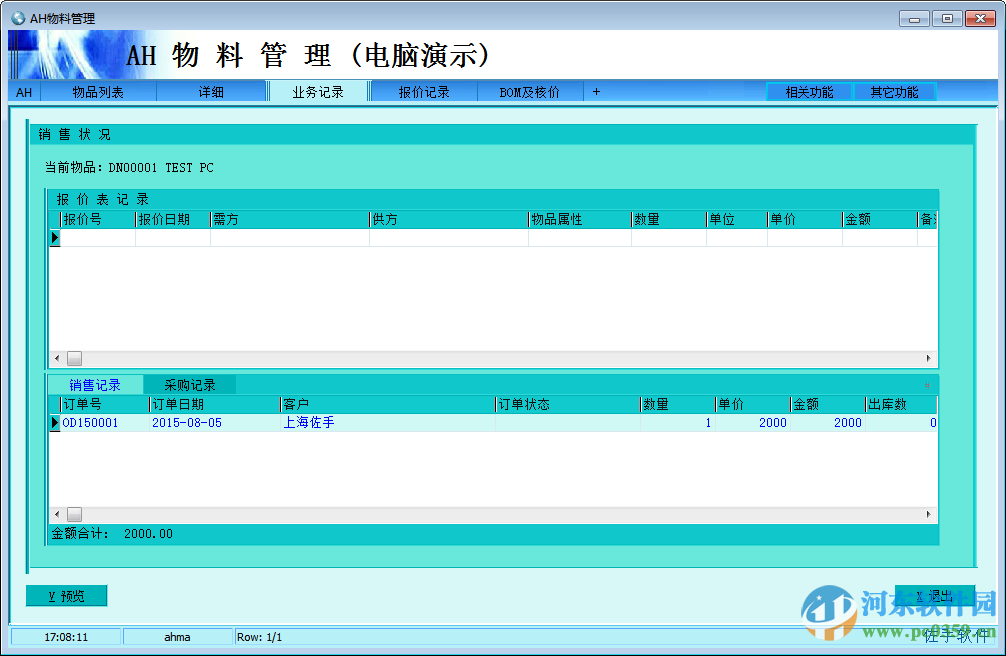Open the BOM及核价 tab
Screen dimensions: 1006x656
tap(527, 91)
